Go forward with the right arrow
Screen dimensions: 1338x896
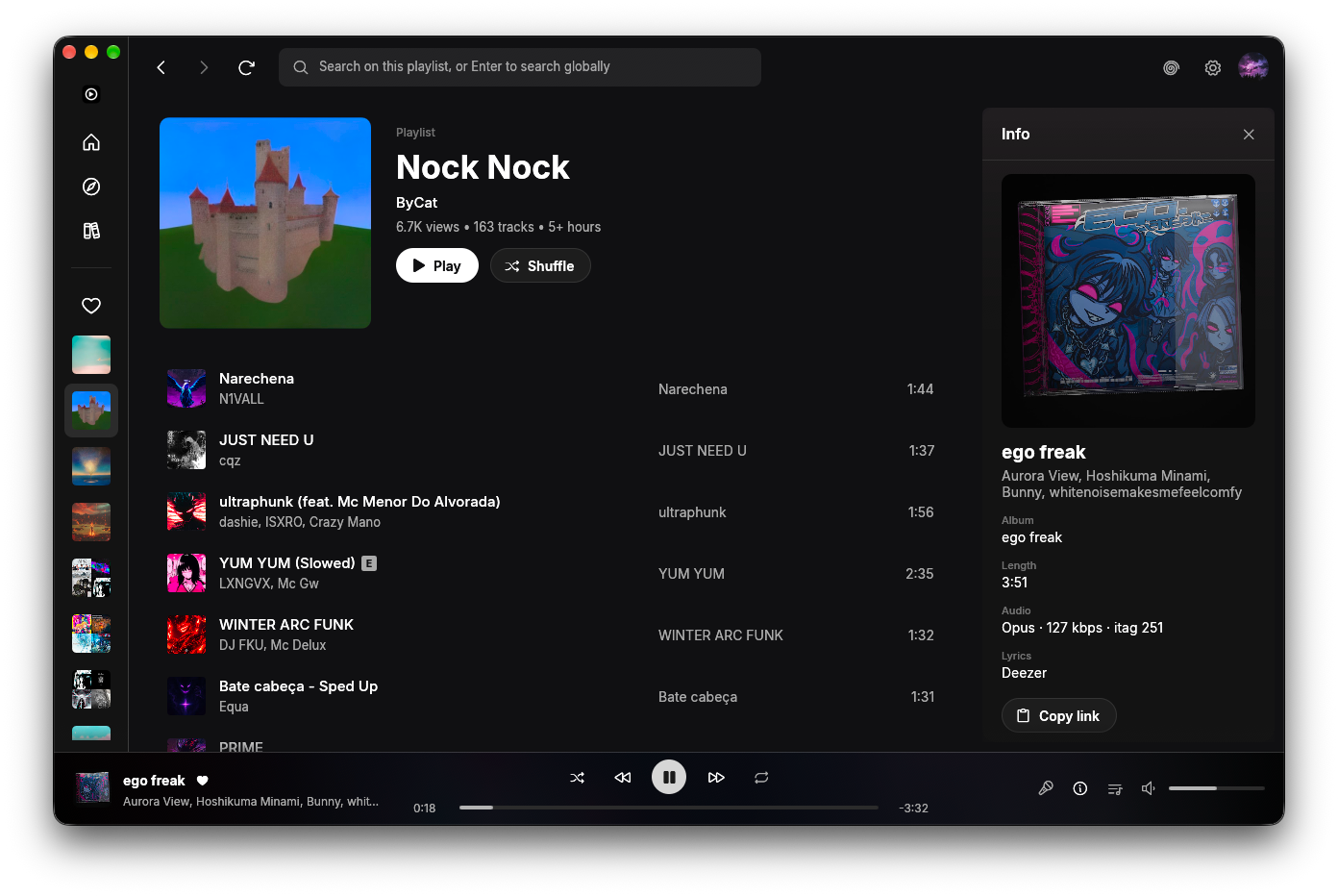(x=204, y=67)
